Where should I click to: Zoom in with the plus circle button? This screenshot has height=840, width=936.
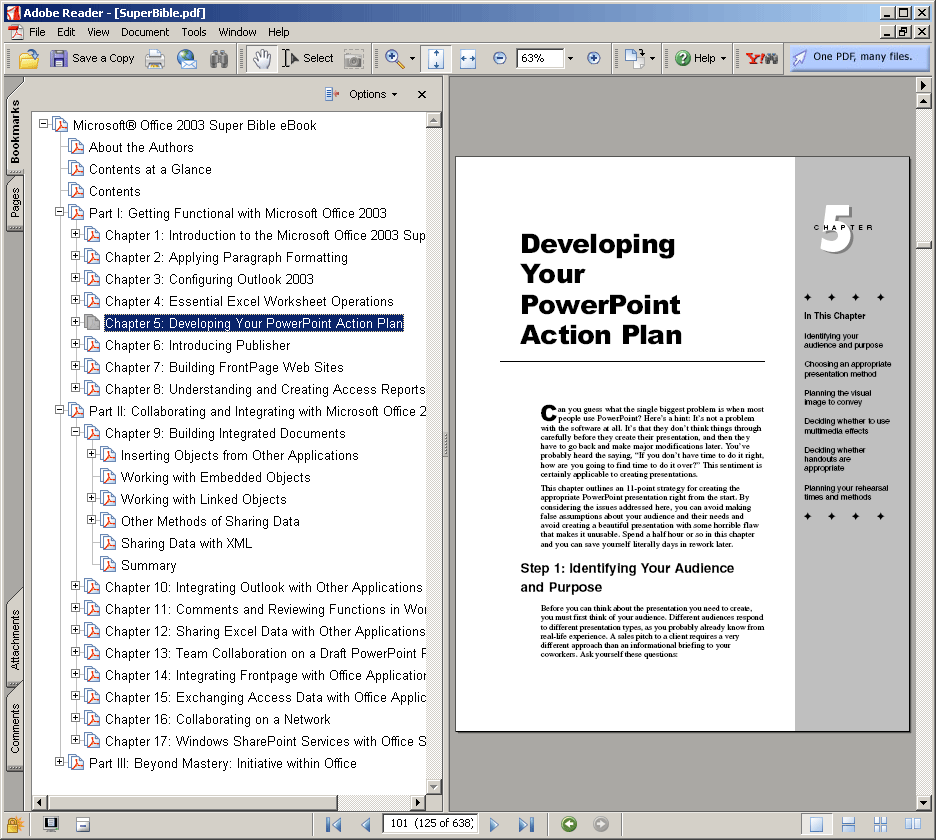(593, 58)
